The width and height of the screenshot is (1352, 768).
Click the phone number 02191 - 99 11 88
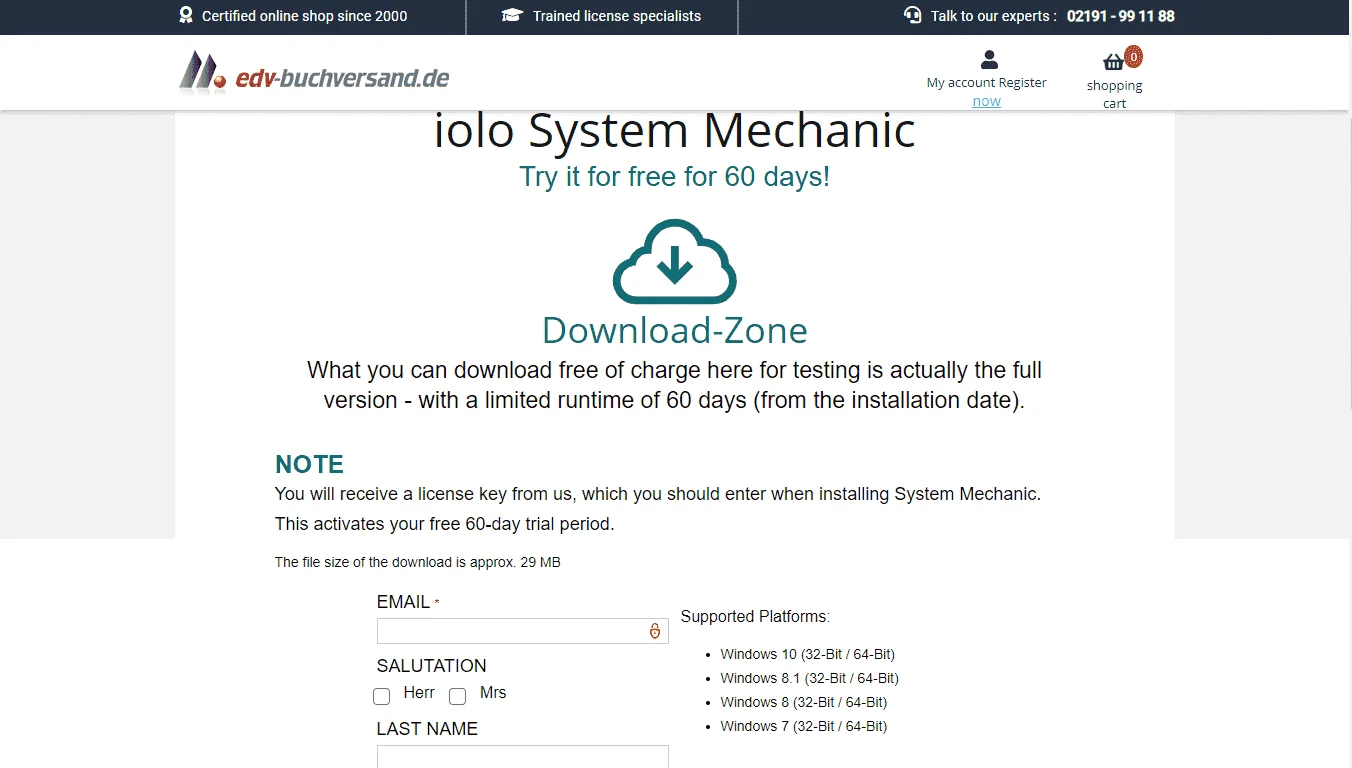(1120, 16)
